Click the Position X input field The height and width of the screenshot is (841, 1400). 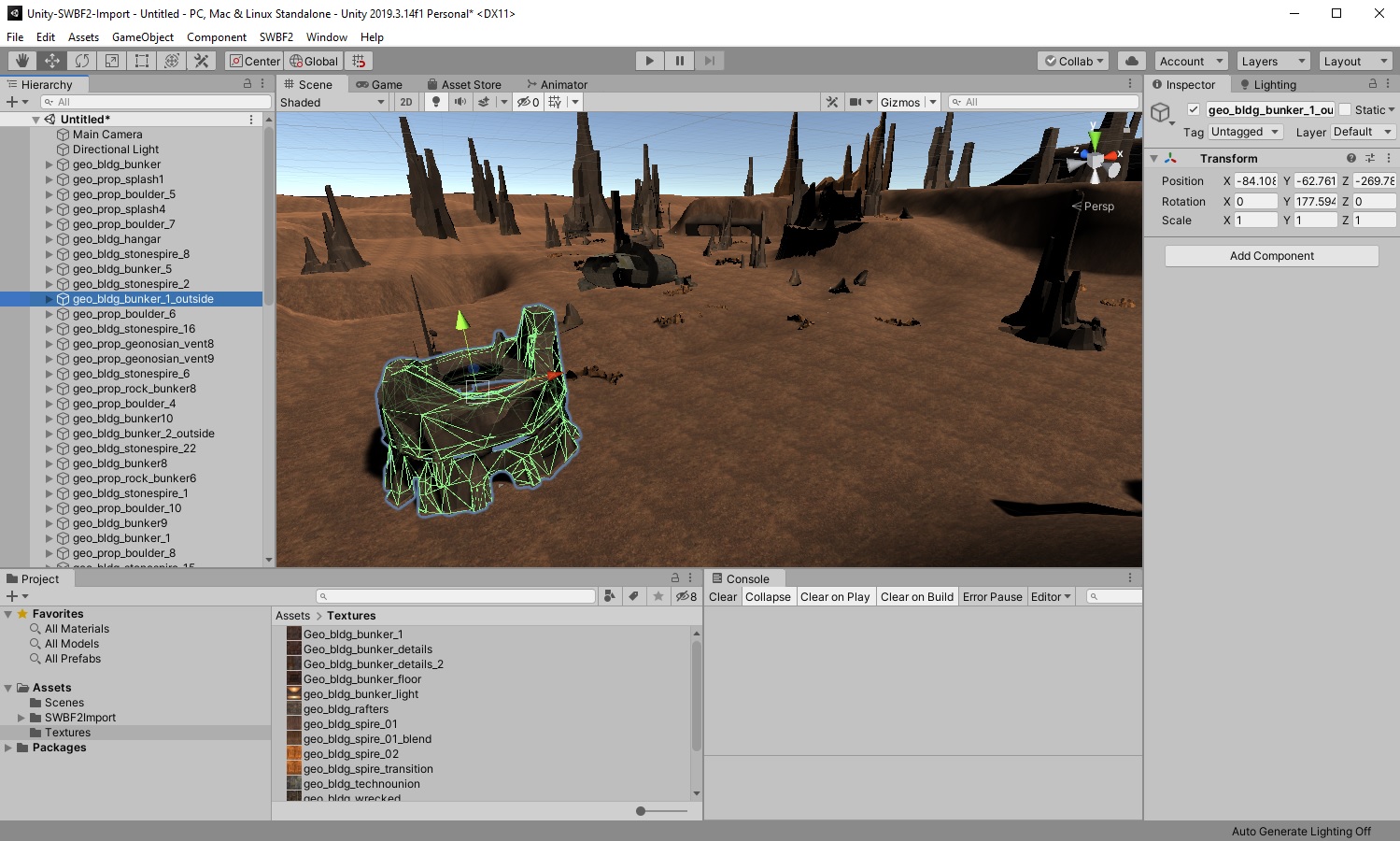1255,180
